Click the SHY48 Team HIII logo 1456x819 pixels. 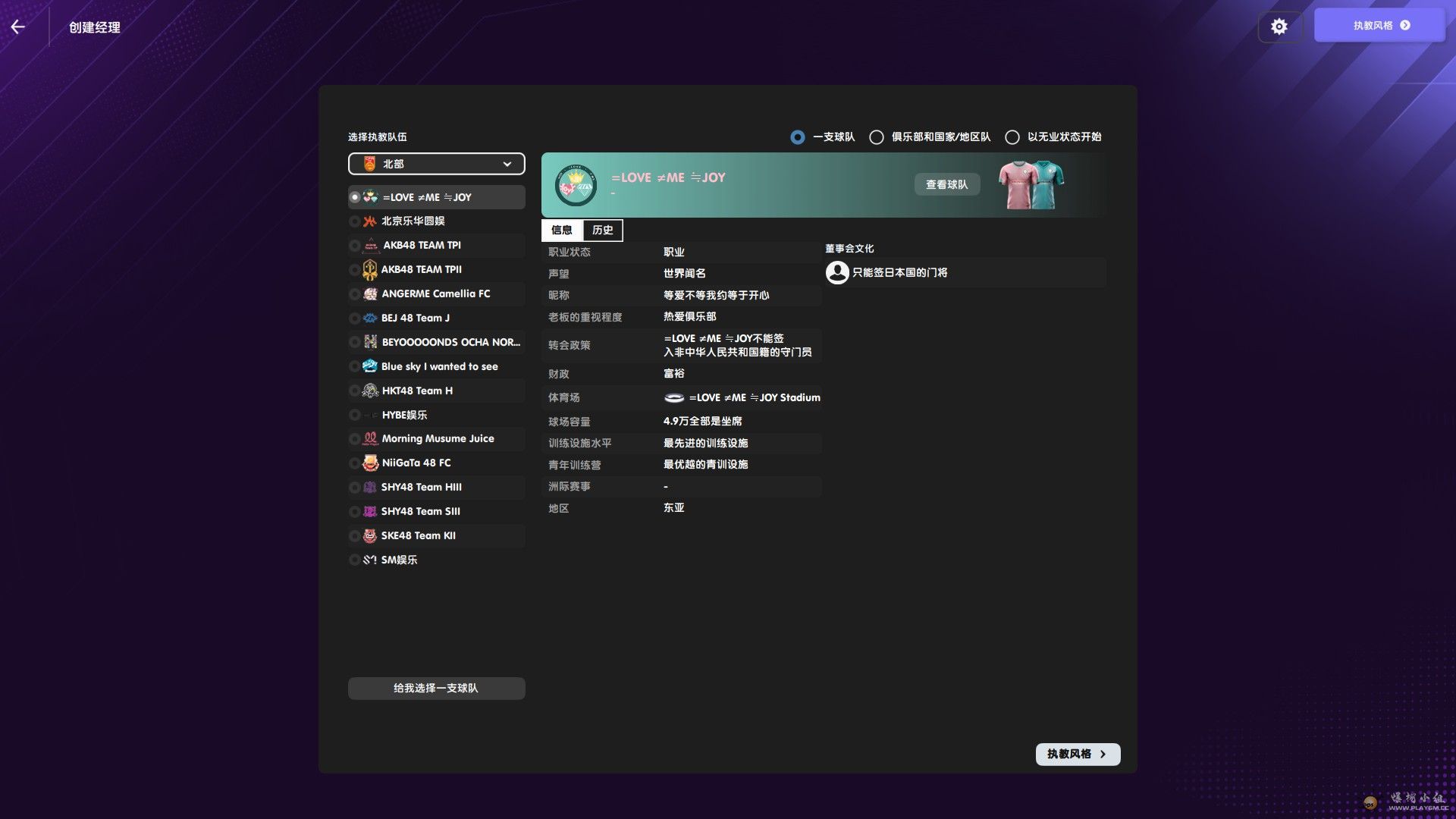click(x=370, y=488)
